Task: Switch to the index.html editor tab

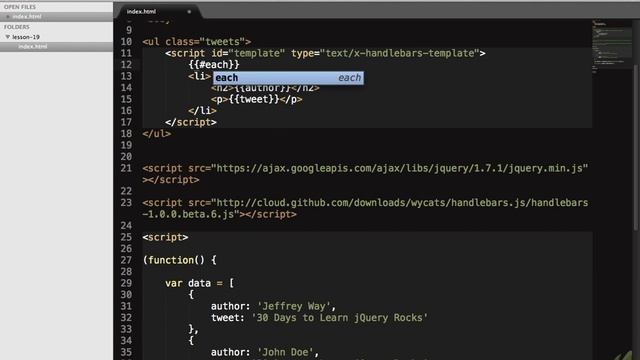Action: [141, 12]
